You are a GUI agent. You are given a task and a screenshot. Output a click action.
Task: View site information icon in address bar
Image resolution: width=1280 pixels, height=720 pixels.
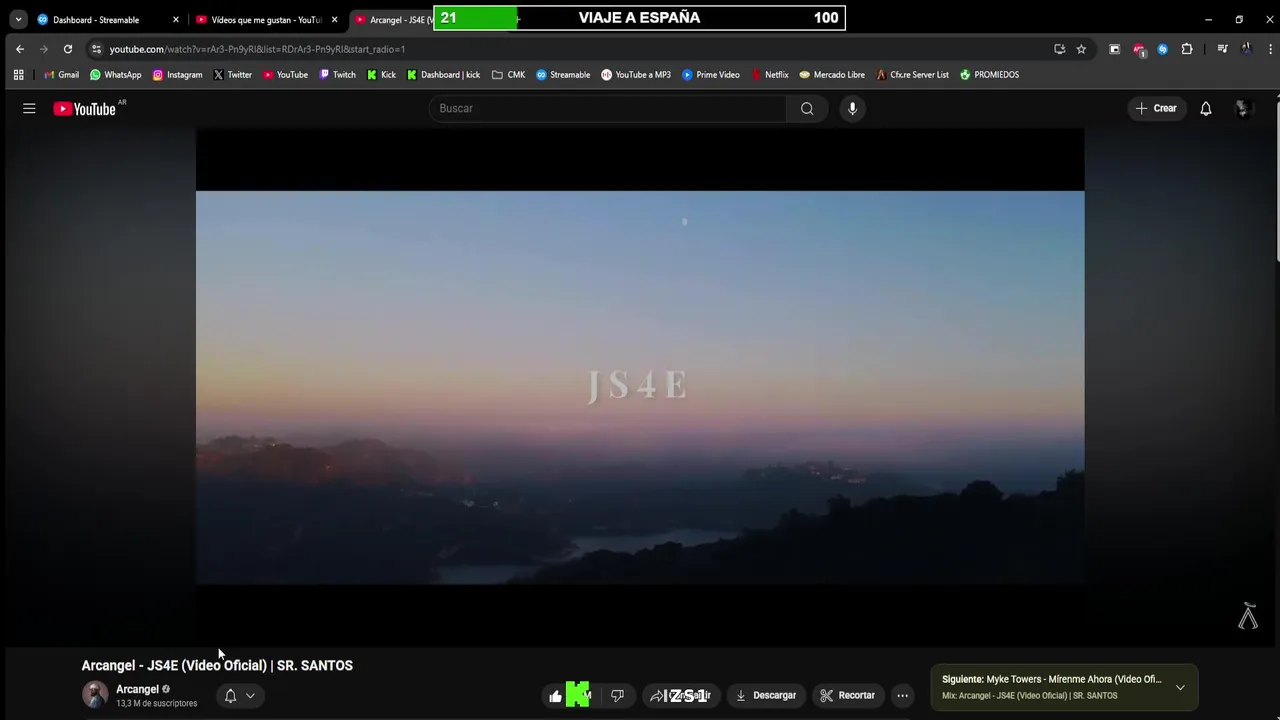point(96,49)
